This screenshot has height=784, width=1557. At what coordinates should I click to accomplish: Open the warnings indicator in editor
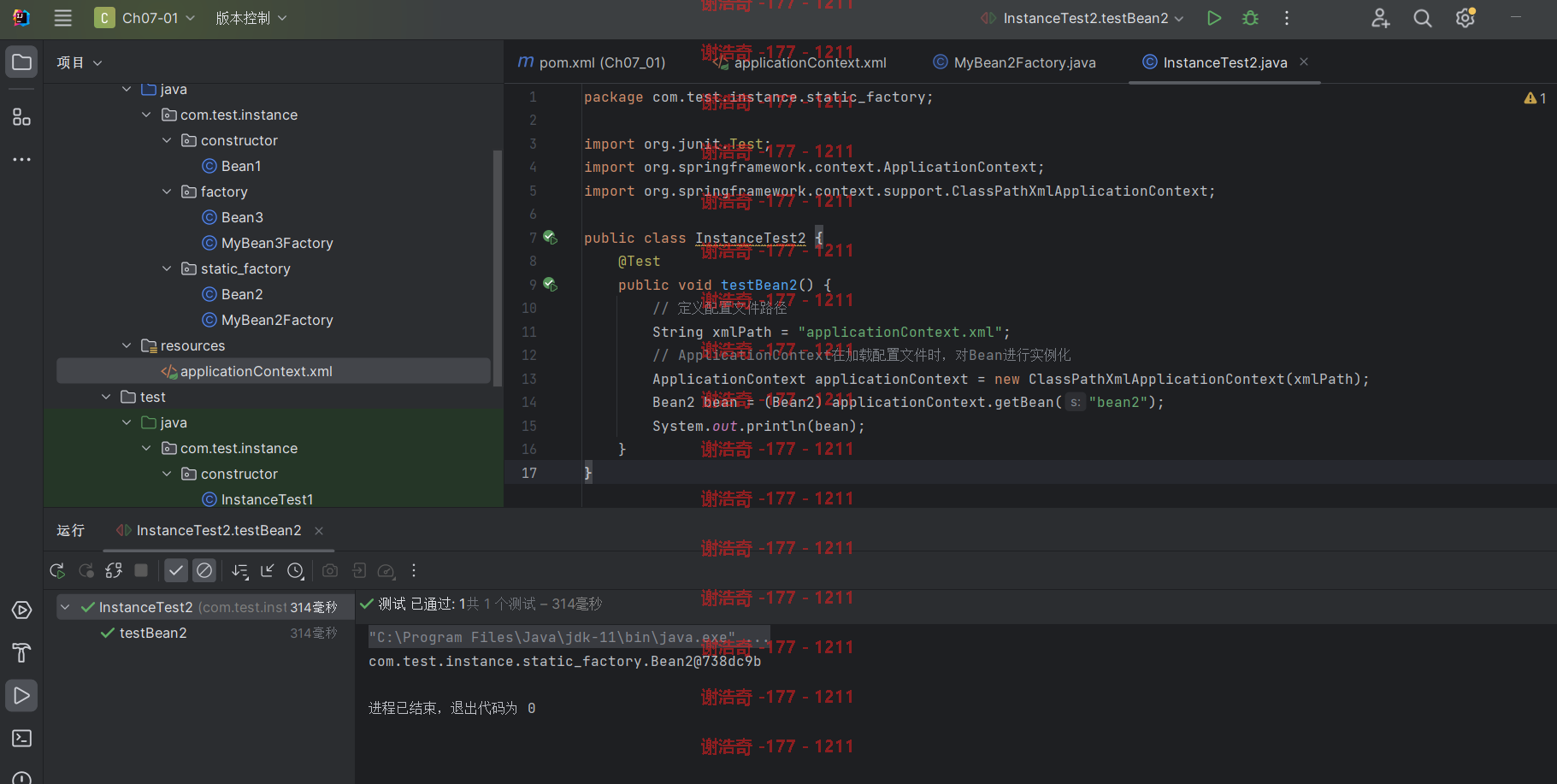(1535, 98)
